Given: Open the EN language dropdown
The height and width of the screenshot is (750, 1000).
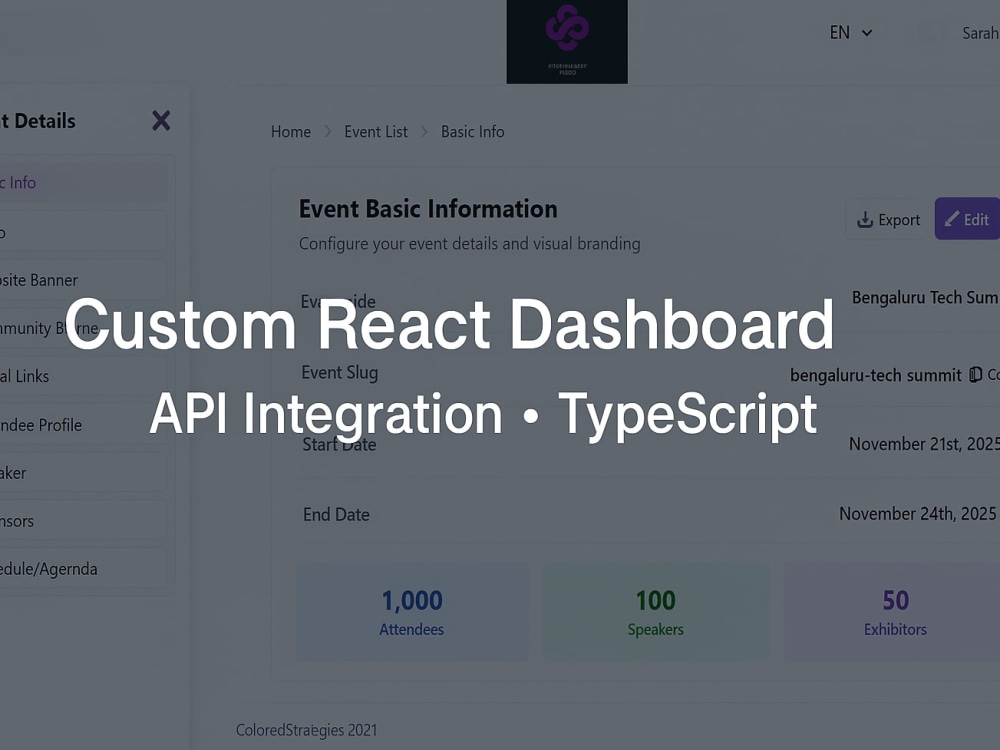Looking at the screenshot, I should tap(850, 33).
